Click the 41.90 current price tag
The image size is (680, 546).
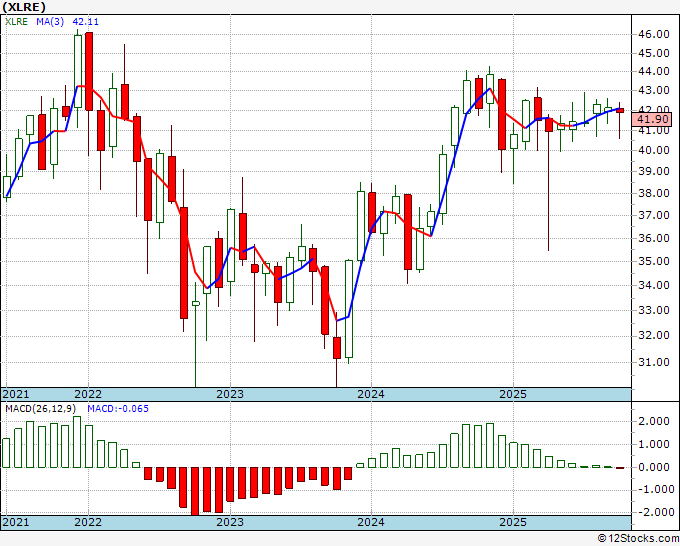653,119
